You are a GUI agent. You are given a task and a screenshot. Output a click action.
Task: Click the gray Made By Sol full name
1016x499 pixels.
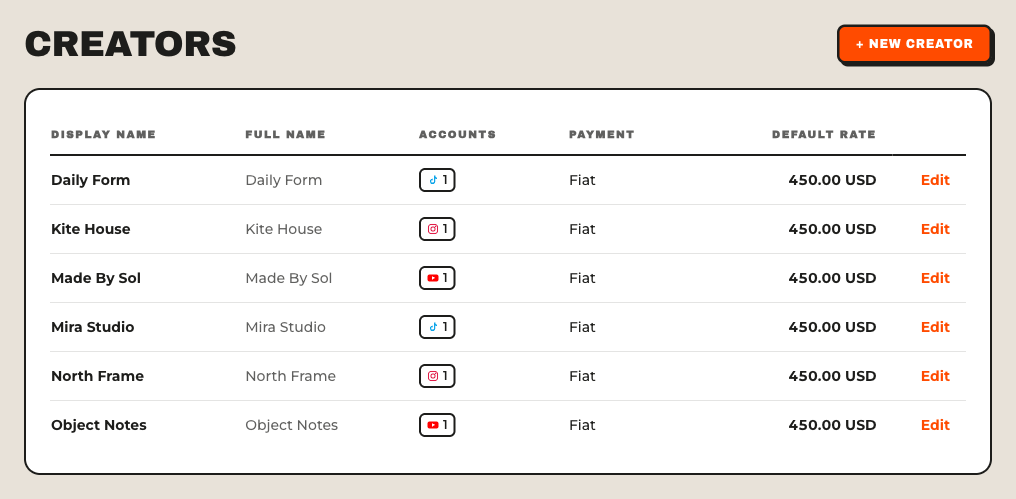click(288, 278)
